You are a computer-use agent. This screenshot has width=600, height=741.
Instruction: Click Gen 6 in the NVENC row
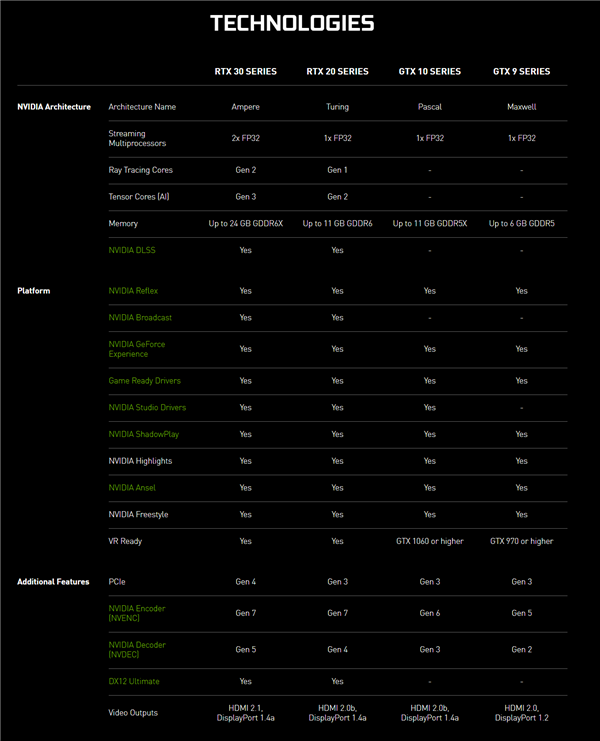point(429,613)
